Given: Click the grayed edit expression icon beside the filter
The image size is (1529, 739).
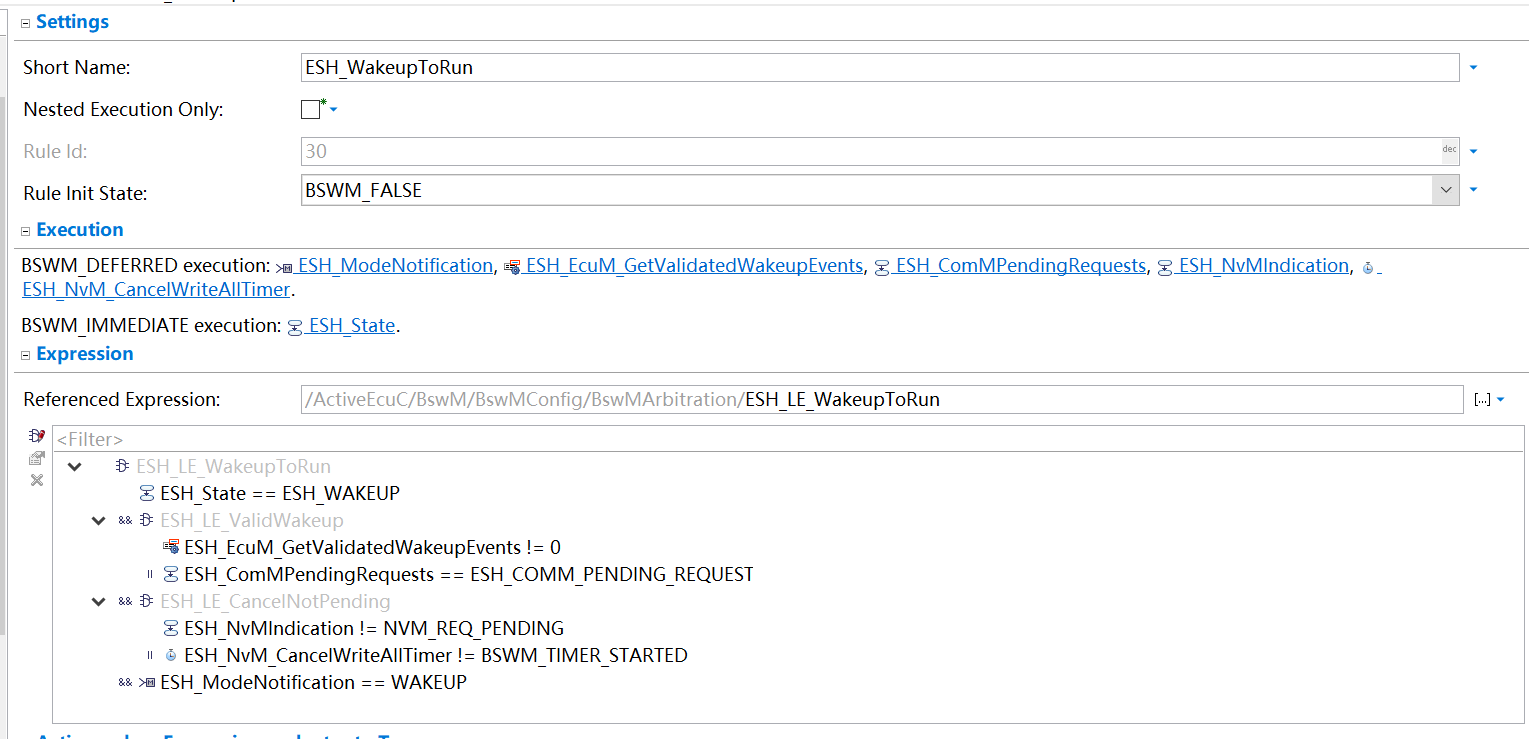Looking at the screenshot, I should pos(37,458).
